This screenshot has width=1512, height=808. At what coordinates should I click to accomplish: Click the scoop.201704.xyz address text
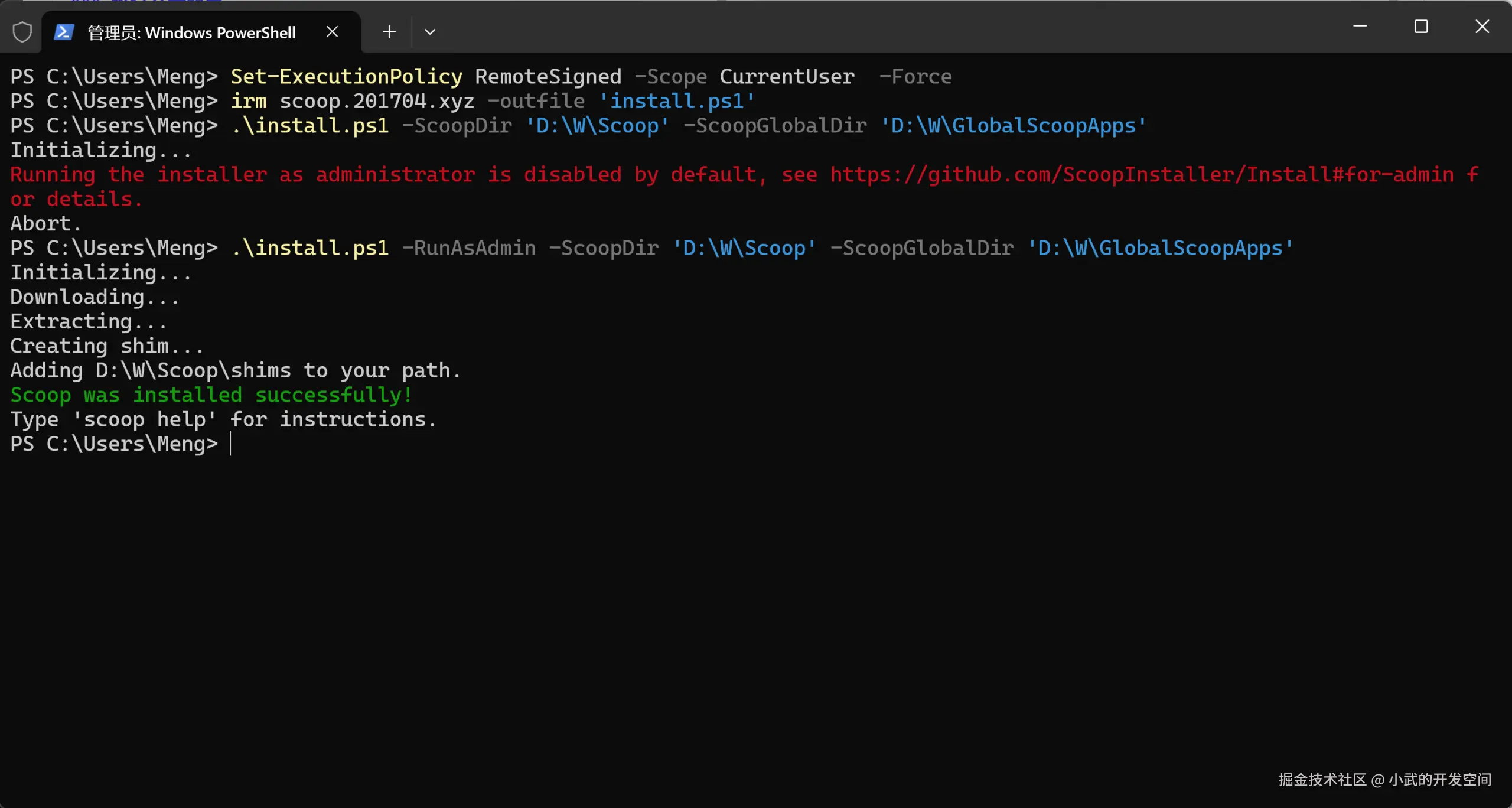point(376,102)
